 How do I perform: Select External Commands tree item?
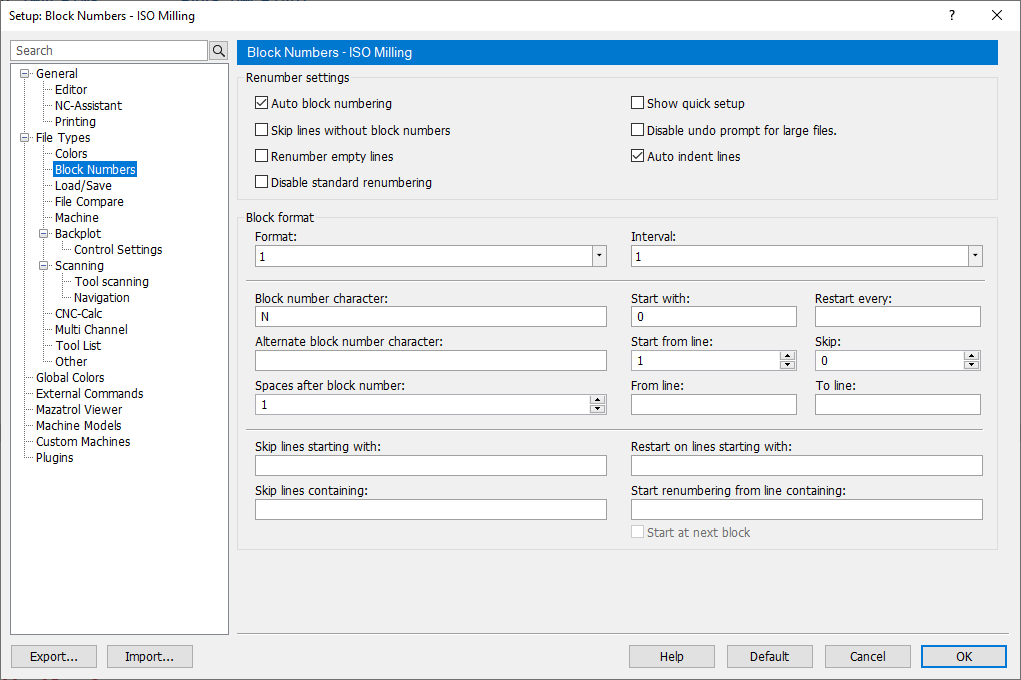point(89,393)
